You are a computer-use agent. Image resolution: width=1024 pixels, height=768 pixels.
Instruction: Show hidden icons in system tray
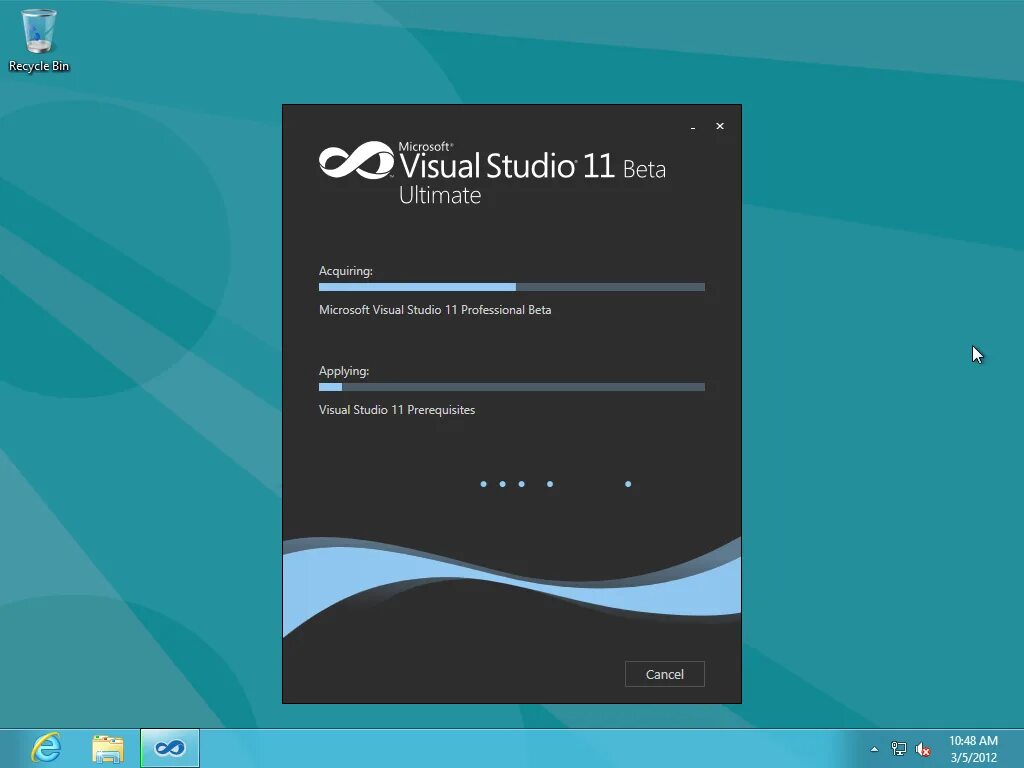(x=874, y=749)
